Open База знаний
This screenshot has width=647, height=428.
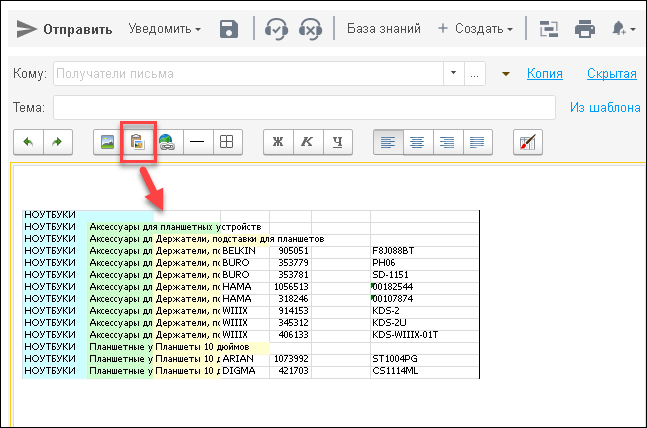pyautogui.click(x=384, y=28)
